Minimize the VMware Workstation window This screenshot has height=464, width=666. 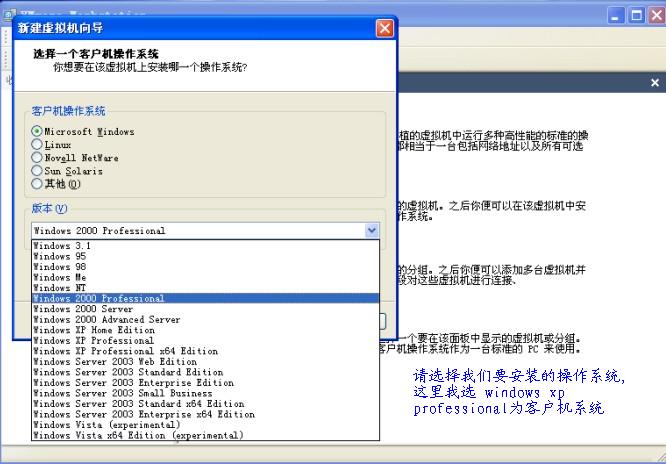click(614, 15)
